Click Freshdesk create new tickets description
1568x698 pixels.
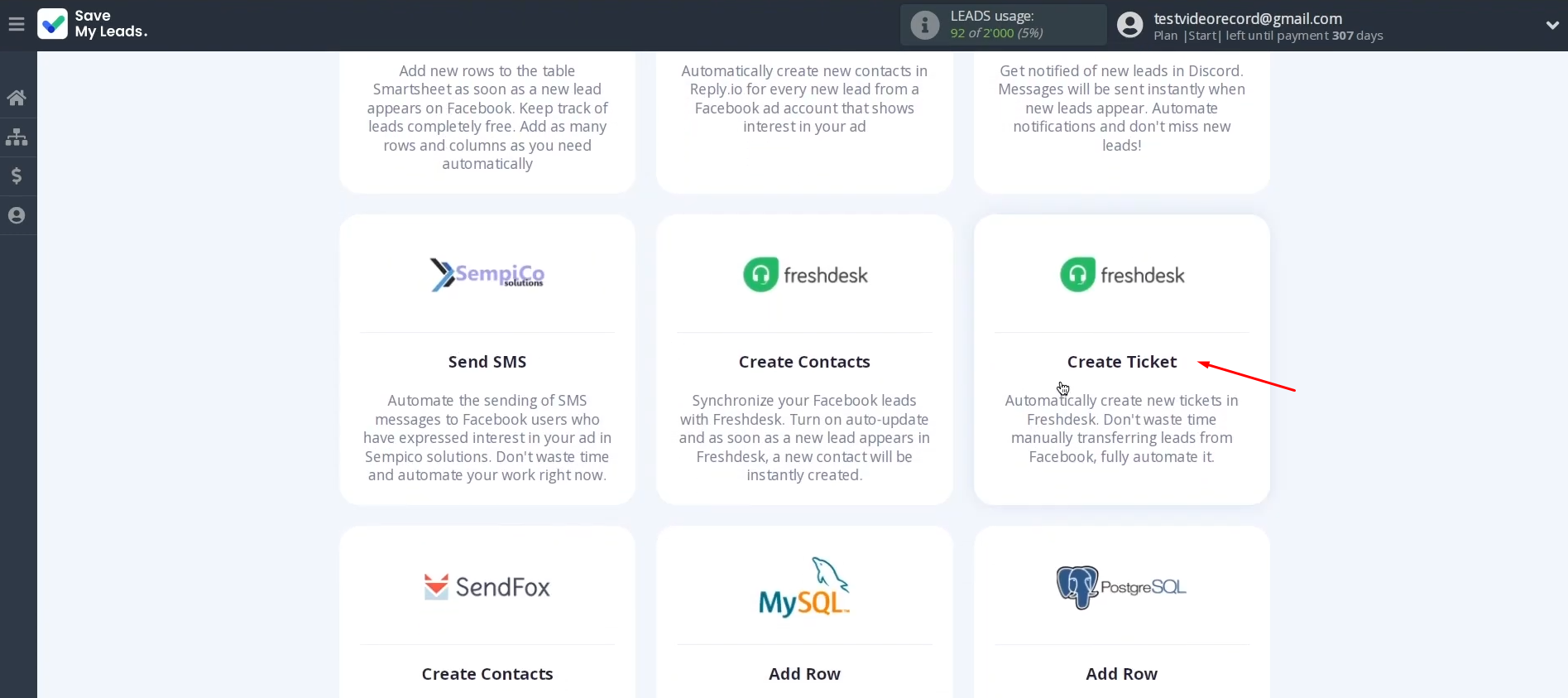pyautogui.click(x=1122, y=429)
